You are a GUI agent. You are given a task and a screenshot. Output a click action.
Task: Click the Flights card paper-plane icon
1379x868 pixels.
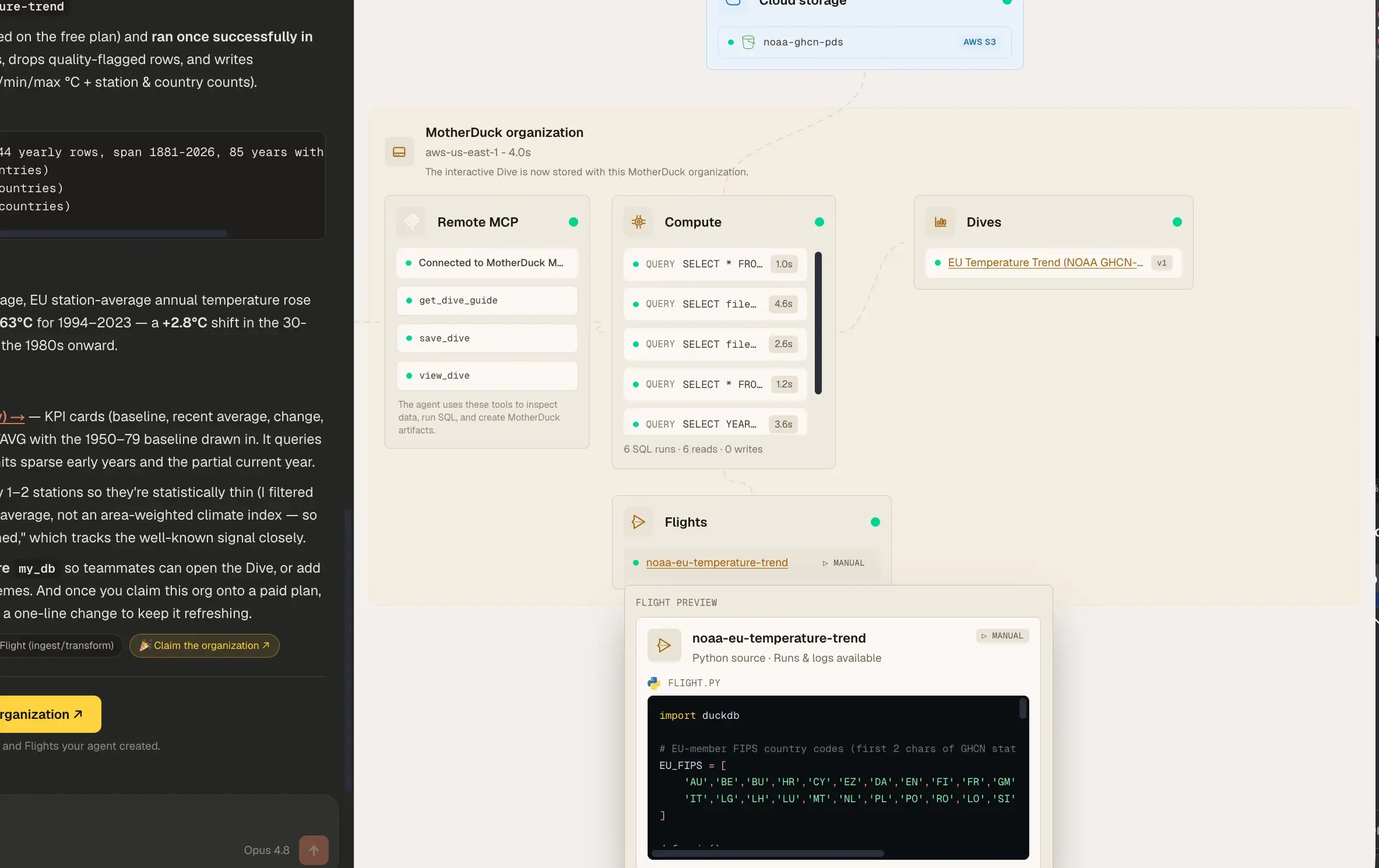(639, 522)
